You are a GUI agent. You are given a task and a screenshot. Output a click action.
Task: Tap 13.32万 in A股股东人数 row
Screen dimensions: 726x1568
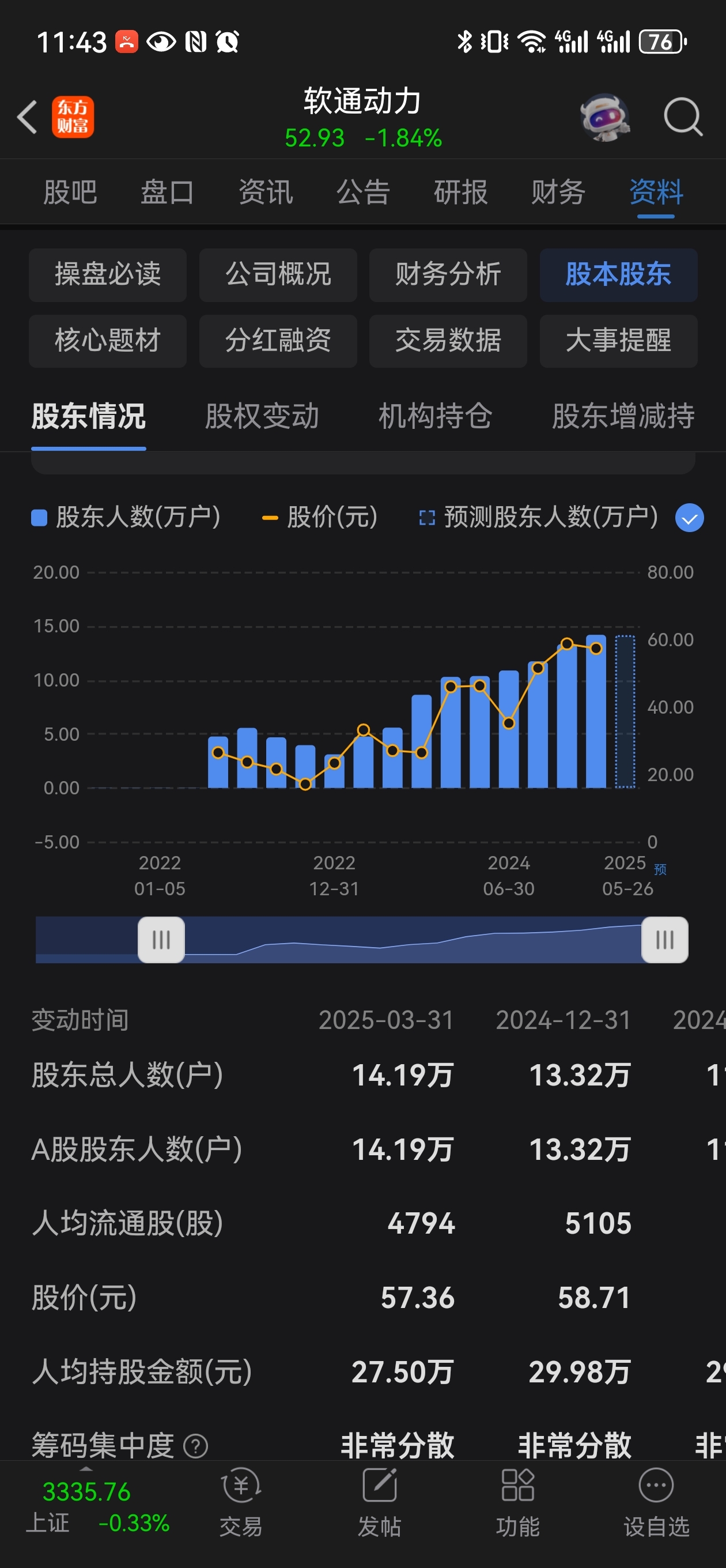click(580, 1150)
